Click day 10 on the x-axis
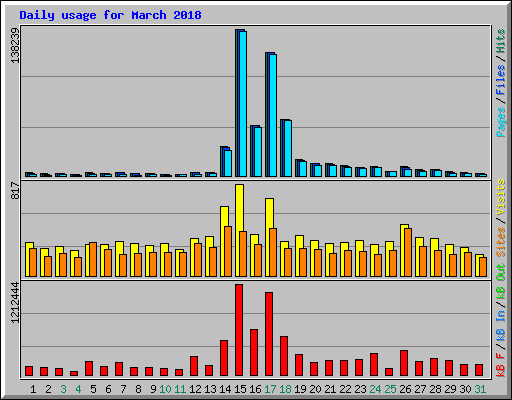Viewport: 512px width, 400px height. [x=165, y=389]
